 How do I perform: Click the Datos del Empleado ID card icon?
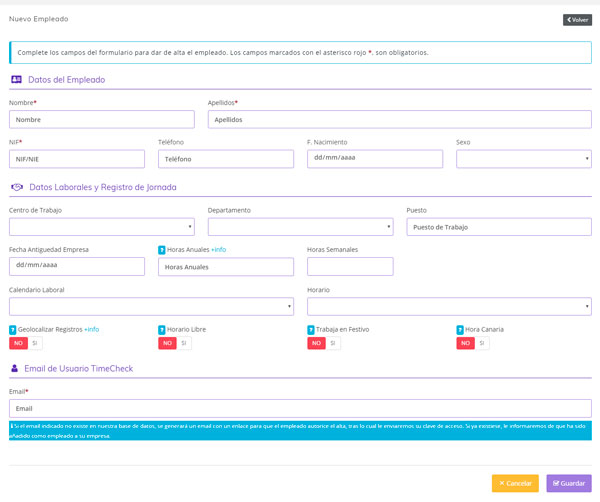coord(16,80)
